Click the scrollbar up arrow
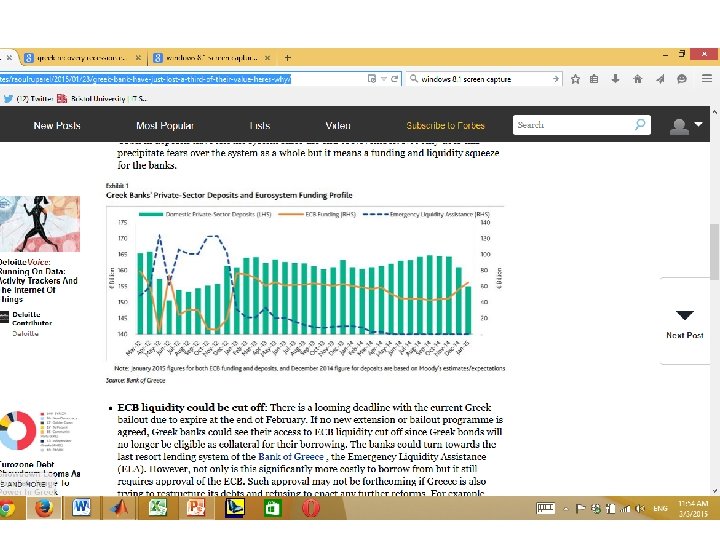The image size is (720, 540). click(714, 112)
